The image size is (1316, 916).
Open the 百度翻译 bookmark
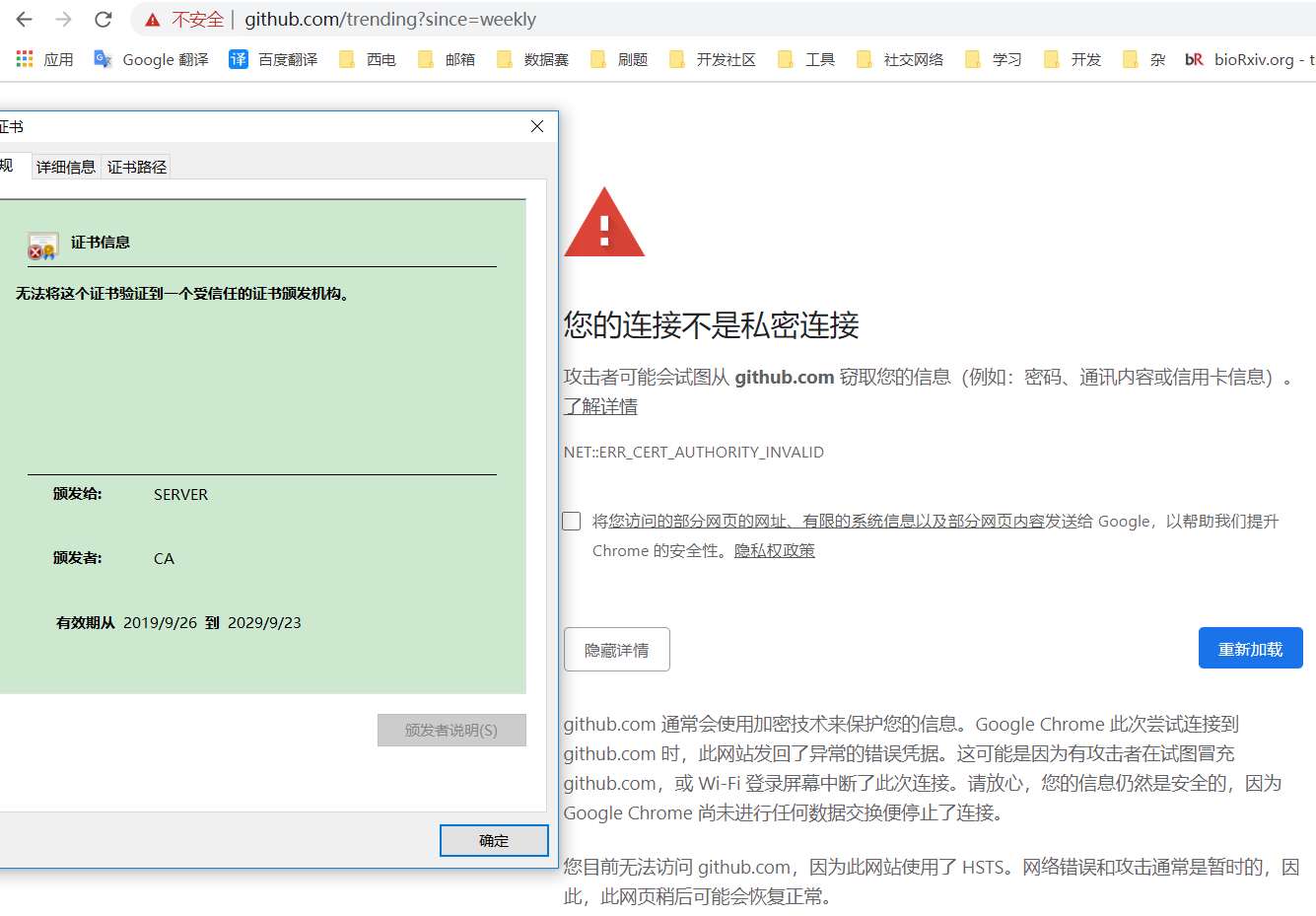(x=273, y=59)
